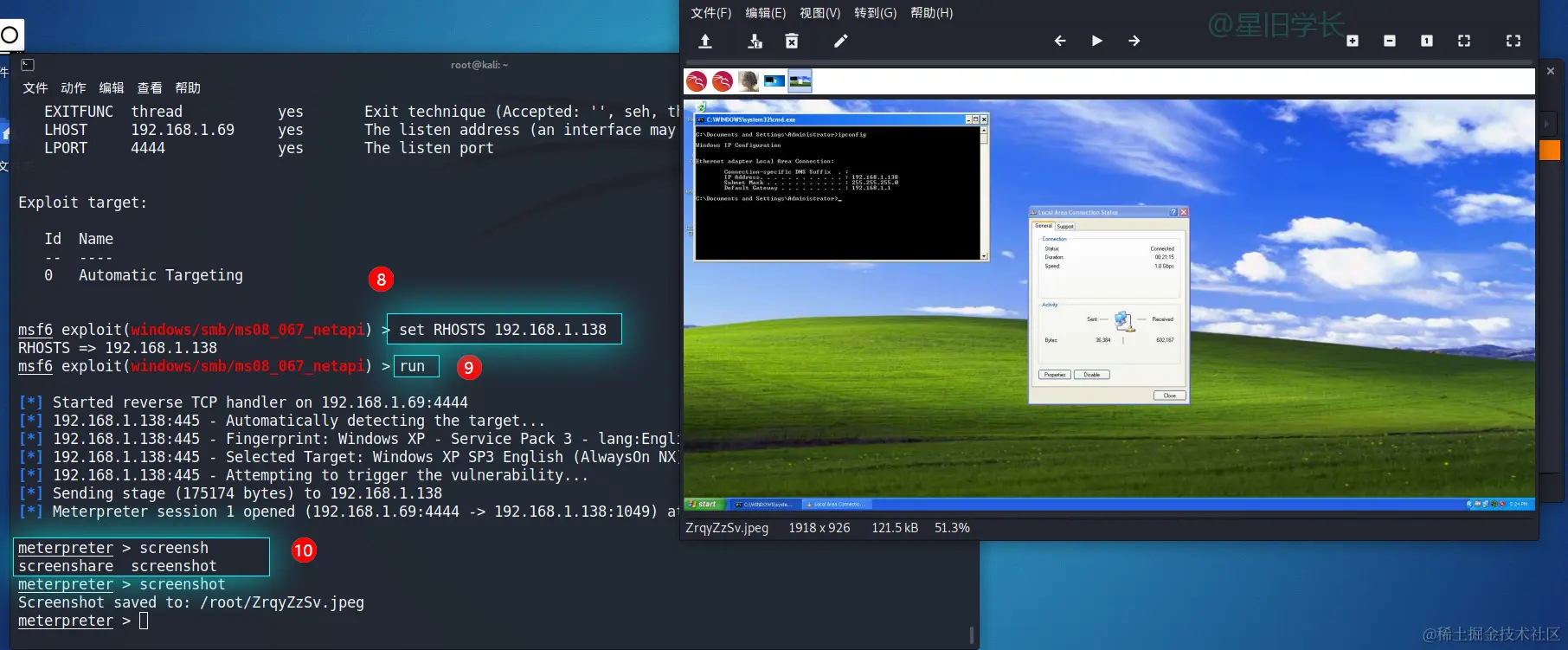The image size is (1568, 650).
Task: Click the 'Automatic Targeting' entry in terminal
Action: [x=161, y=275]
